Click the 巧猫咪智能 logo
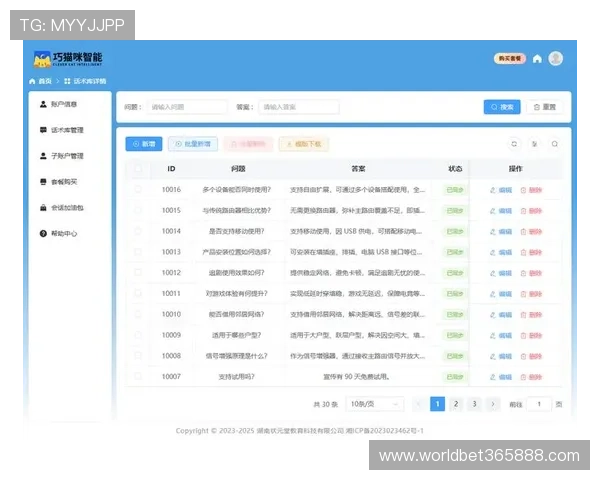600x480 pixels. coord(68,59)
